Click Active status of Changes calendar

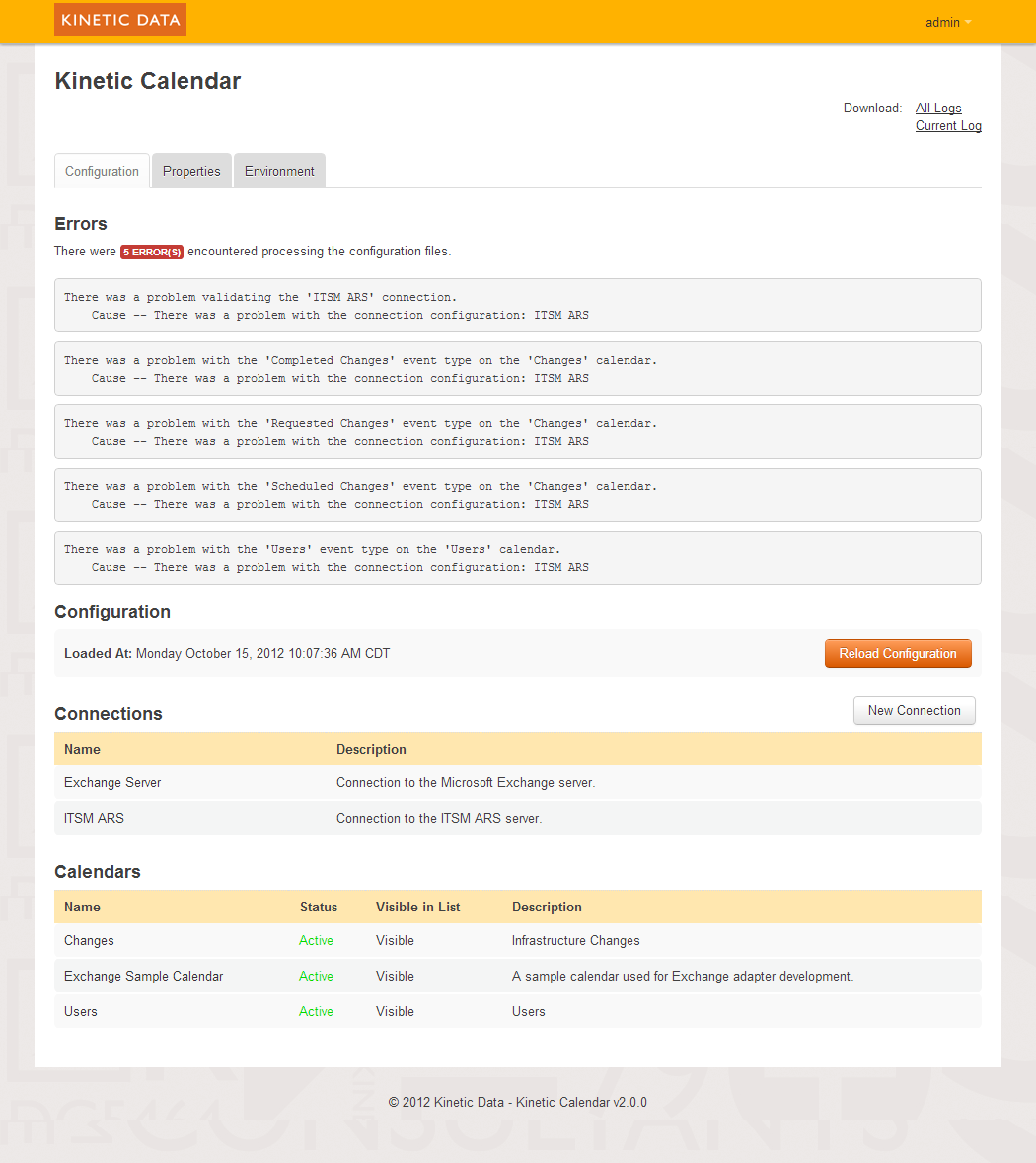pyautogui.click(x=316, y=940)
